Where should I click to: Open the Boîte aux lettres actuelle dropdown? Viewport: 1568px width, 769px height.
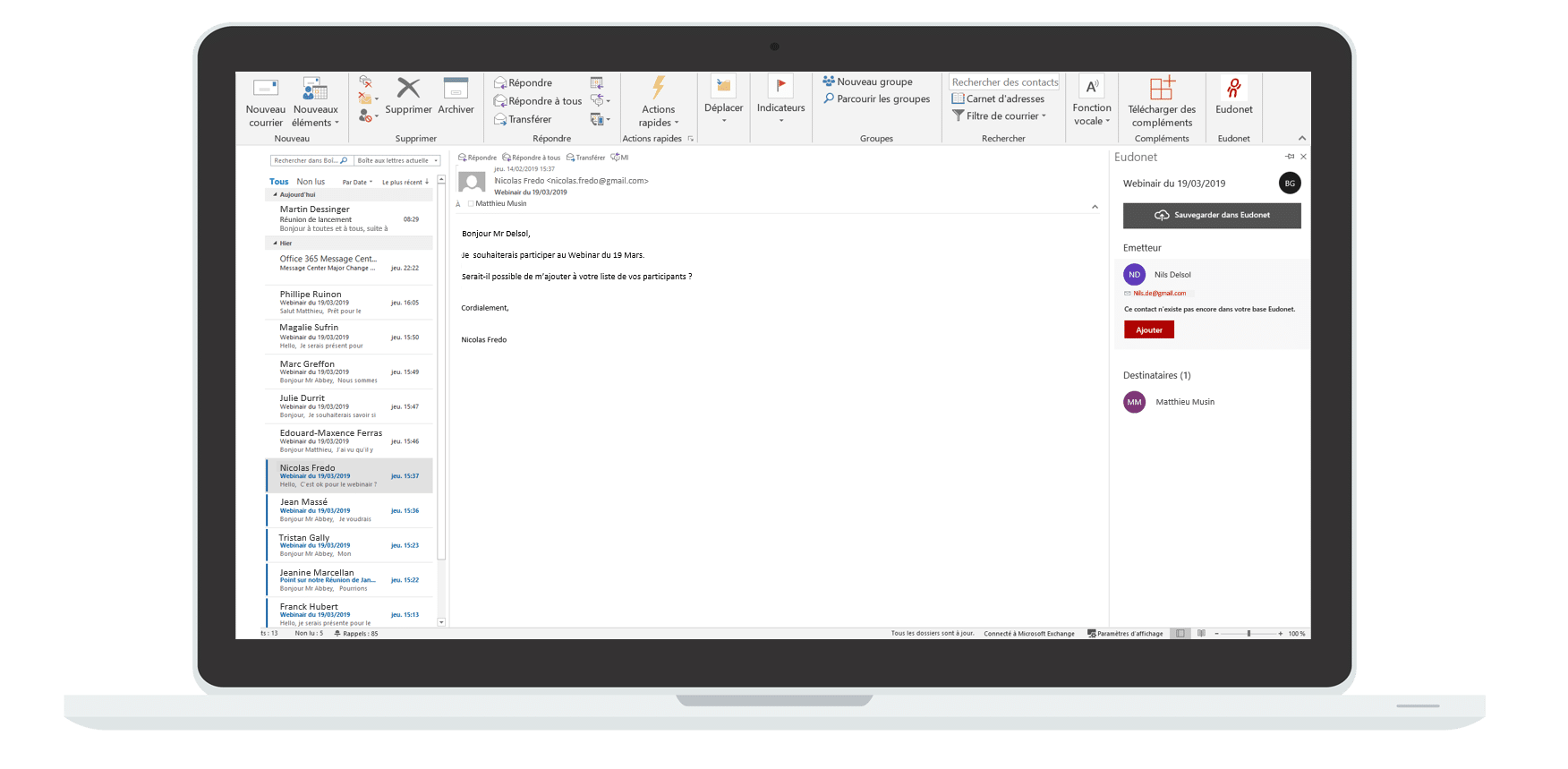tap(397, 160)
